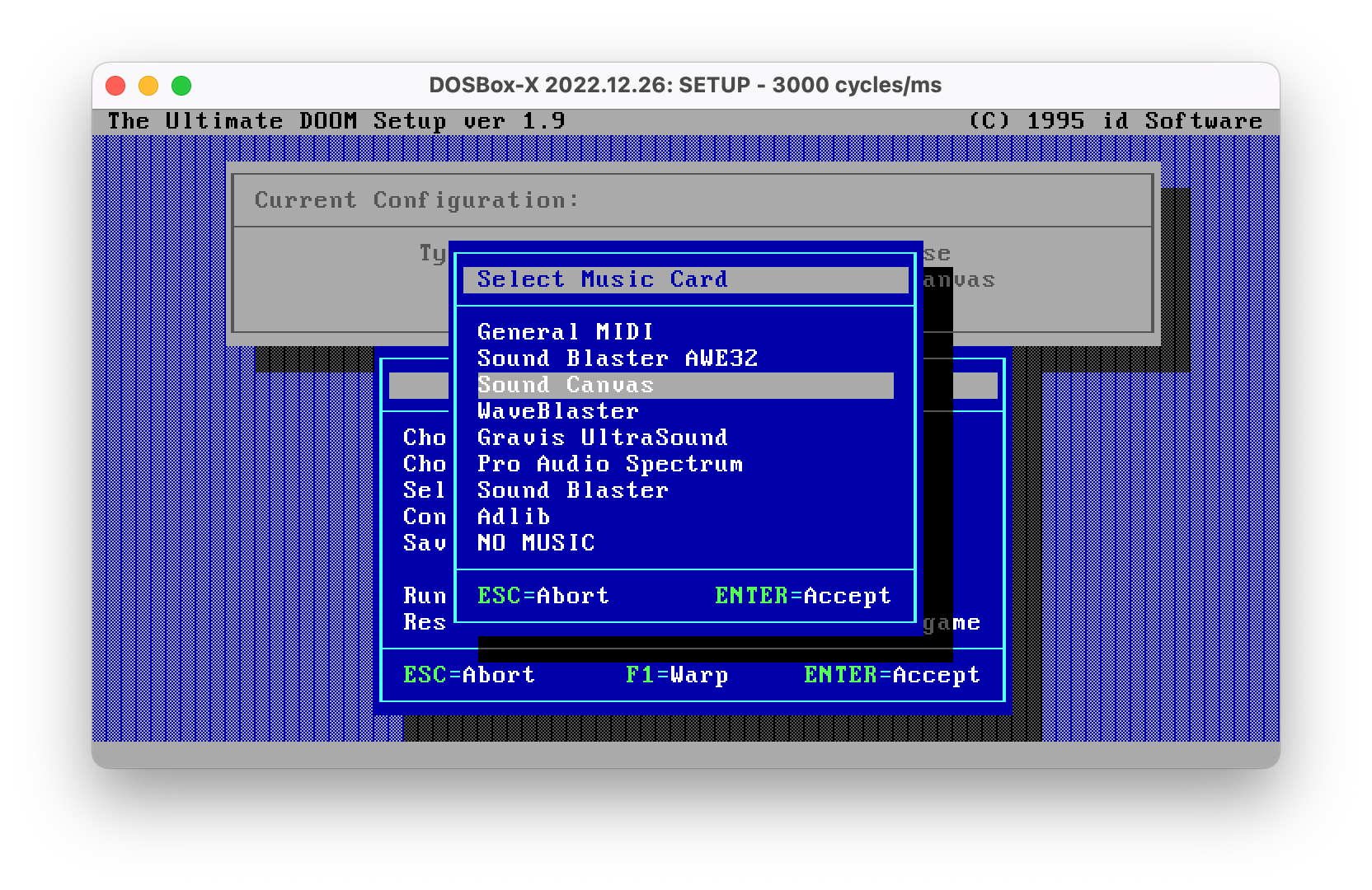Click the Current Configuration heading
The image size is (1372, 890).
pos(417,200)
